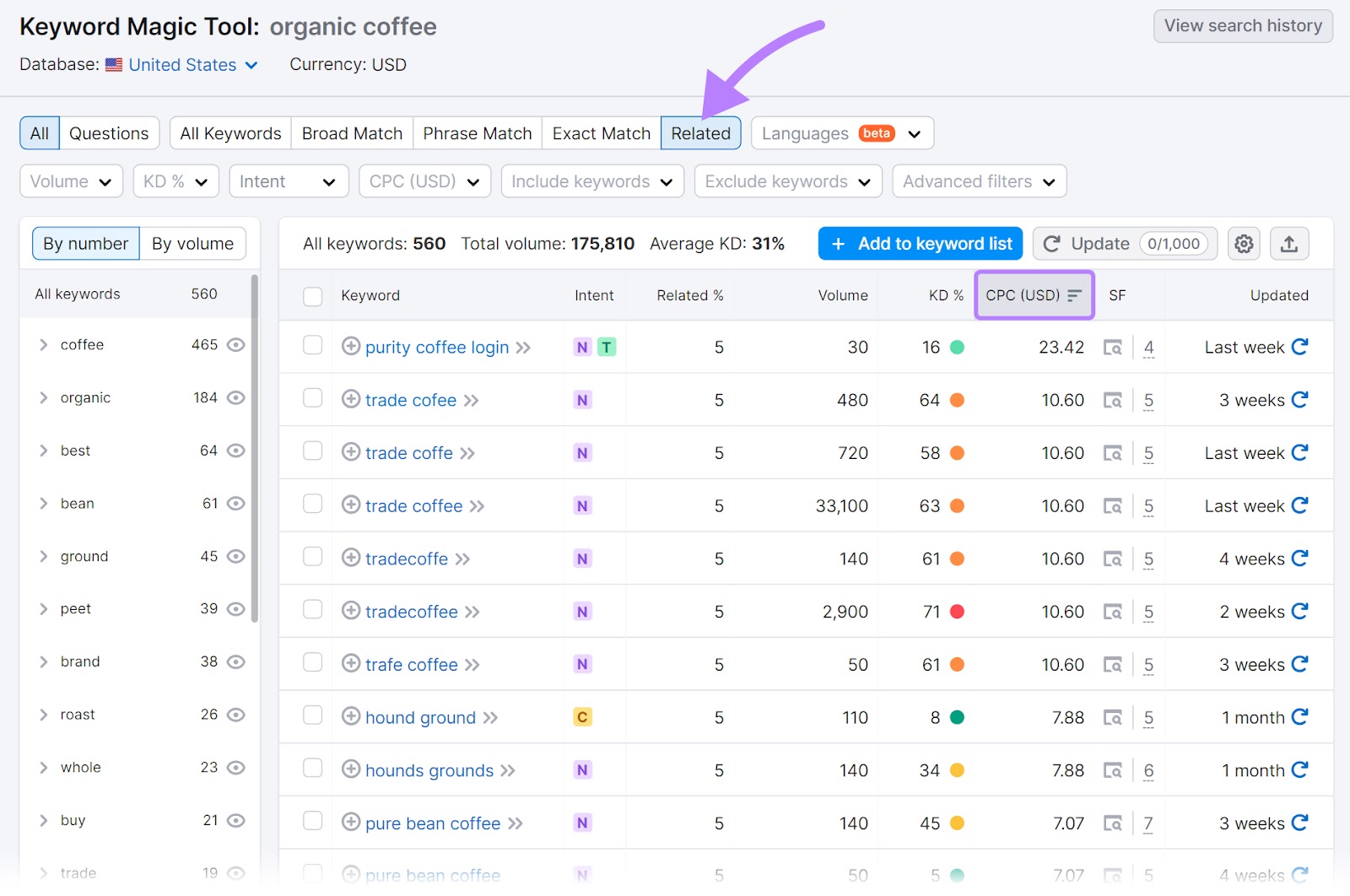Toggle visibility for the organic keyword group

click(x=236, y=397)
